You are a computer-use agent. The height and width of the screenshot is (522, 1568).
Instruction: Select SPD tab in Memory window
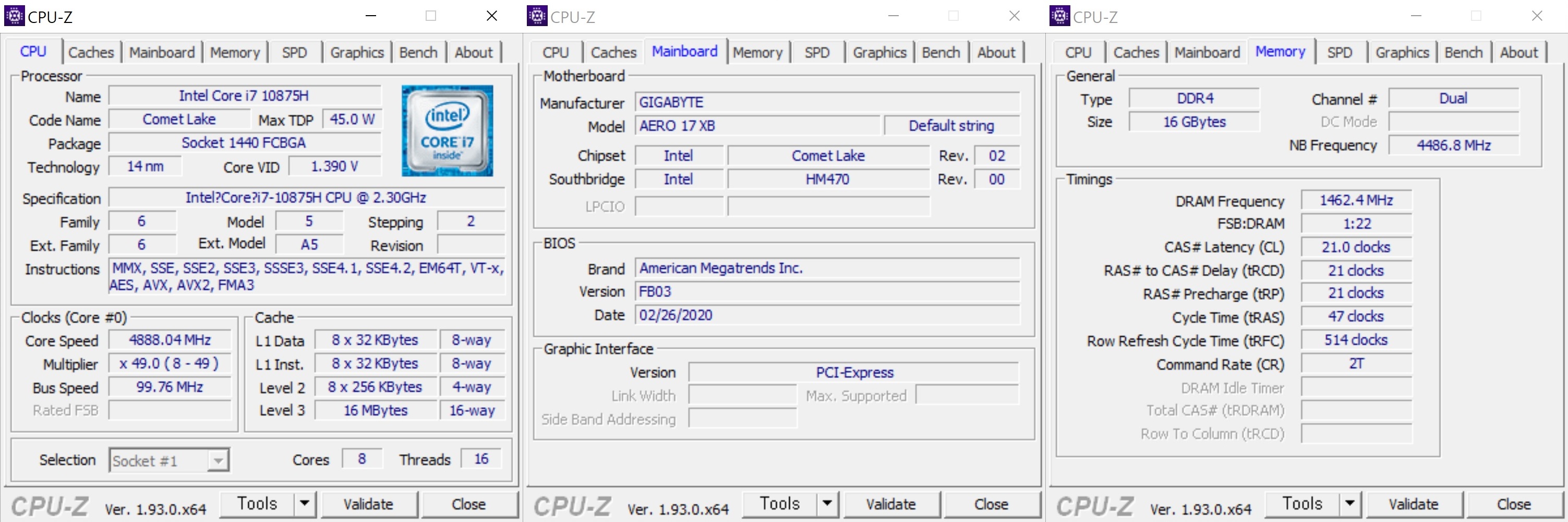point(1340,52)
